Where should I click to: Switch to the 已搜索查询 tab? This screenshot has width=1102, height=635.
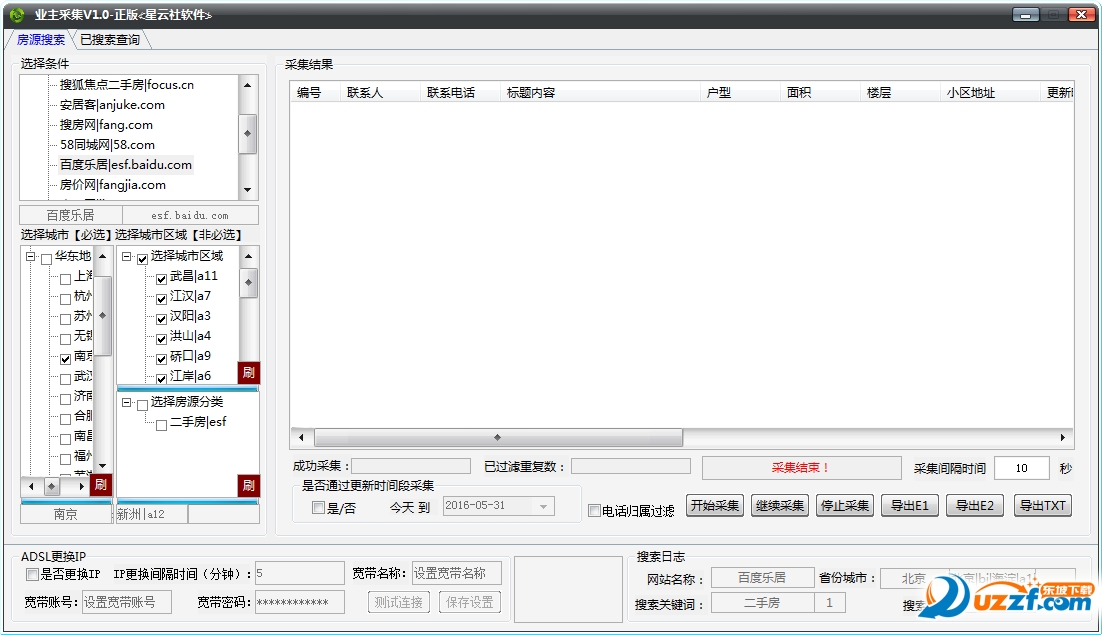(x=110, y=39)
